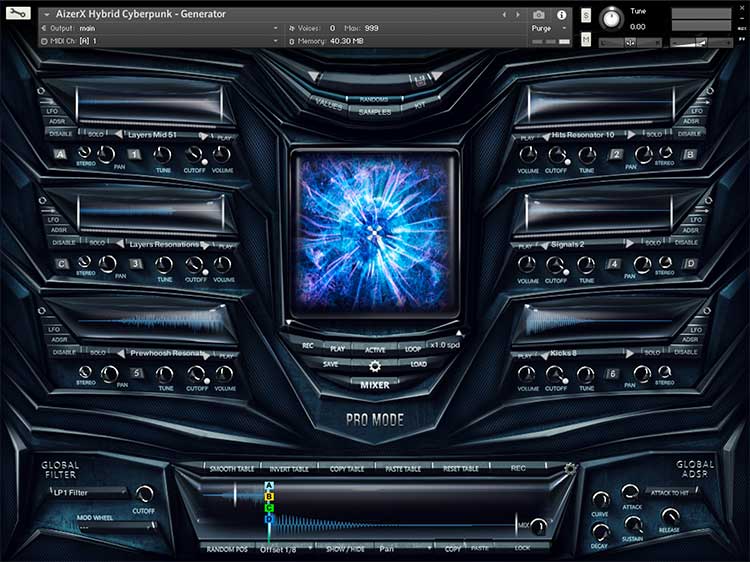Click RESET TABLE button
Image resolution: width=750 pixels, height=562 pixels.
[x=461, y=469]
